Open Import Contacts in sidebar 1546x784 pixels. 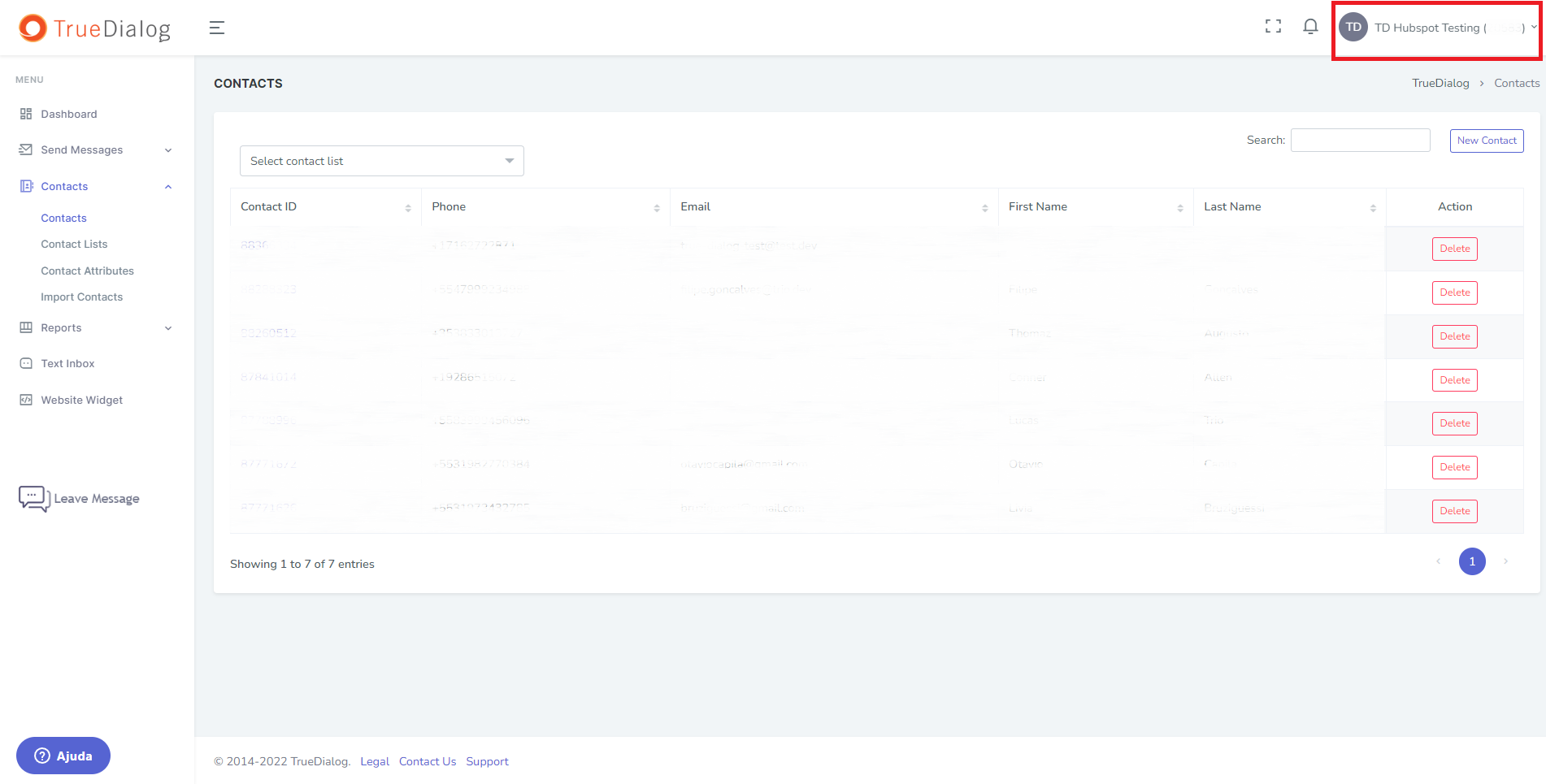(82, 297)
